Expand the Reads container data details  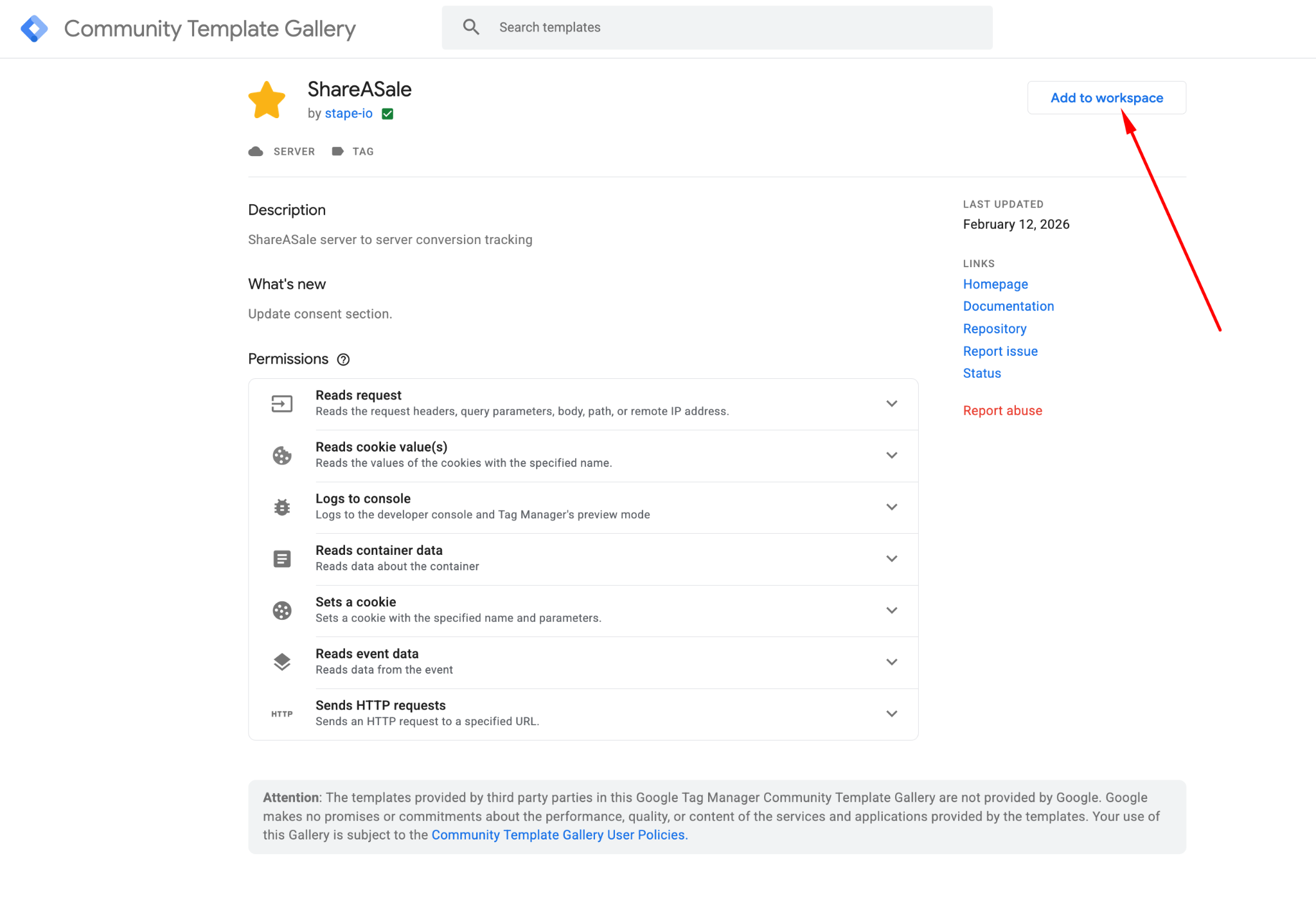coord(892,559)
